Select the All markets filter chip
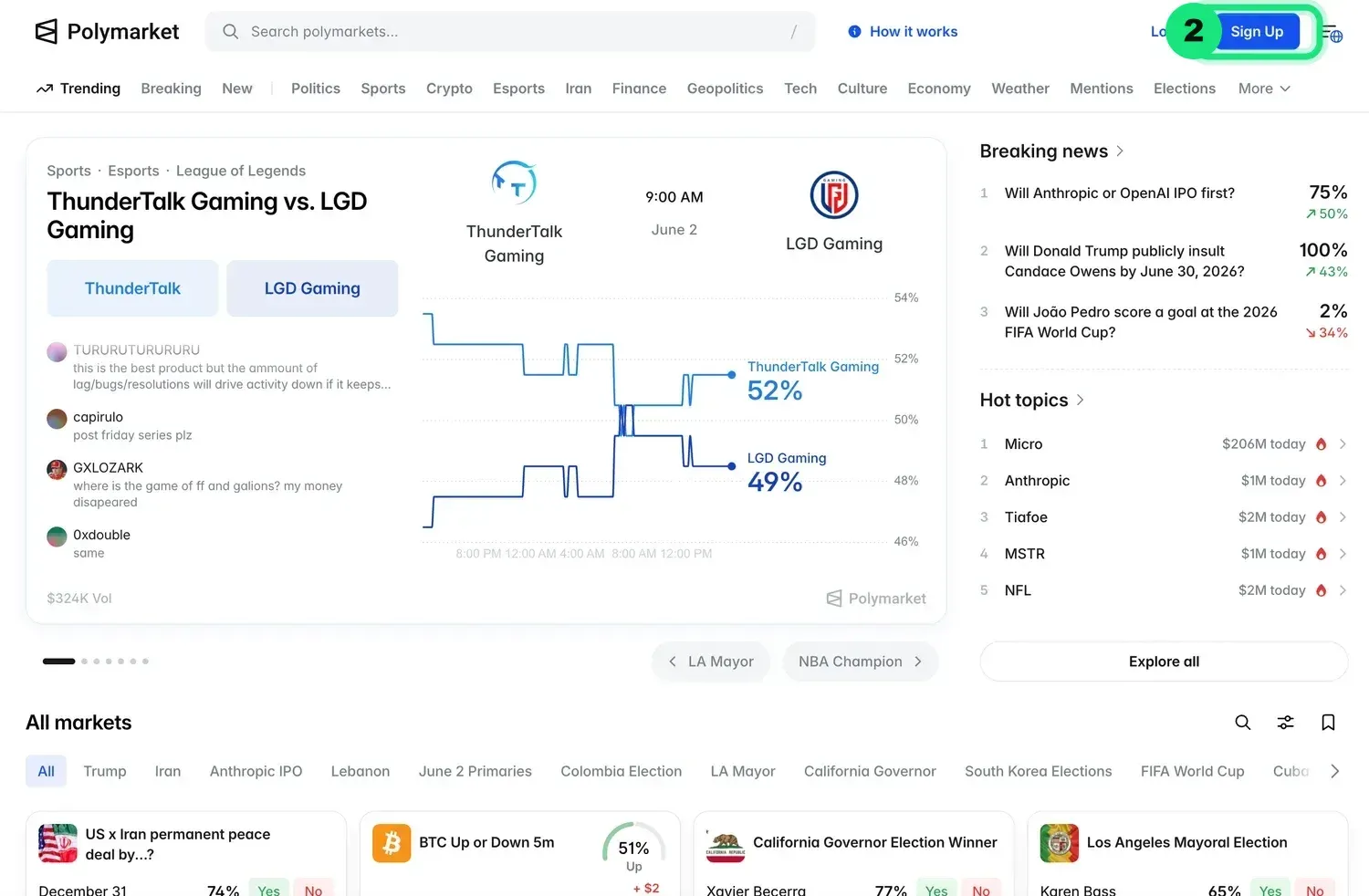The width and height of the screenshot is (1369, 896). pyautogui.click(x=46, y=772)
